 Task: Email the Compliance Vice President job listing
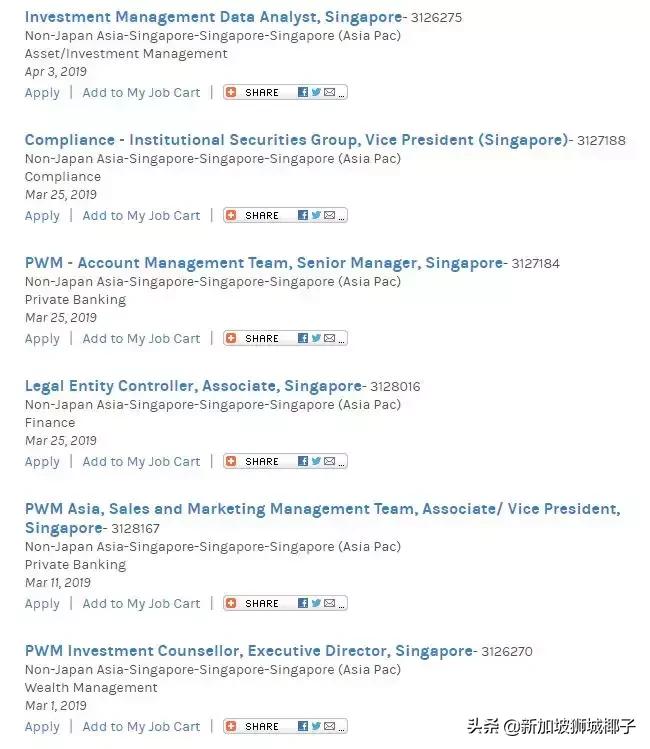click(x=329, y=215)
